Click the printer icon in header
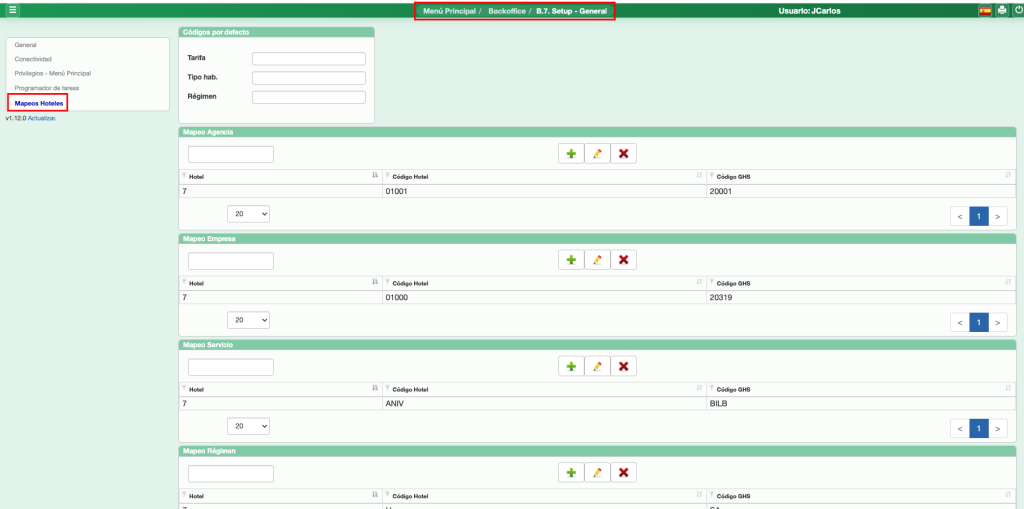Screen dimensions: 1024x509 (x=1002, y=10)
